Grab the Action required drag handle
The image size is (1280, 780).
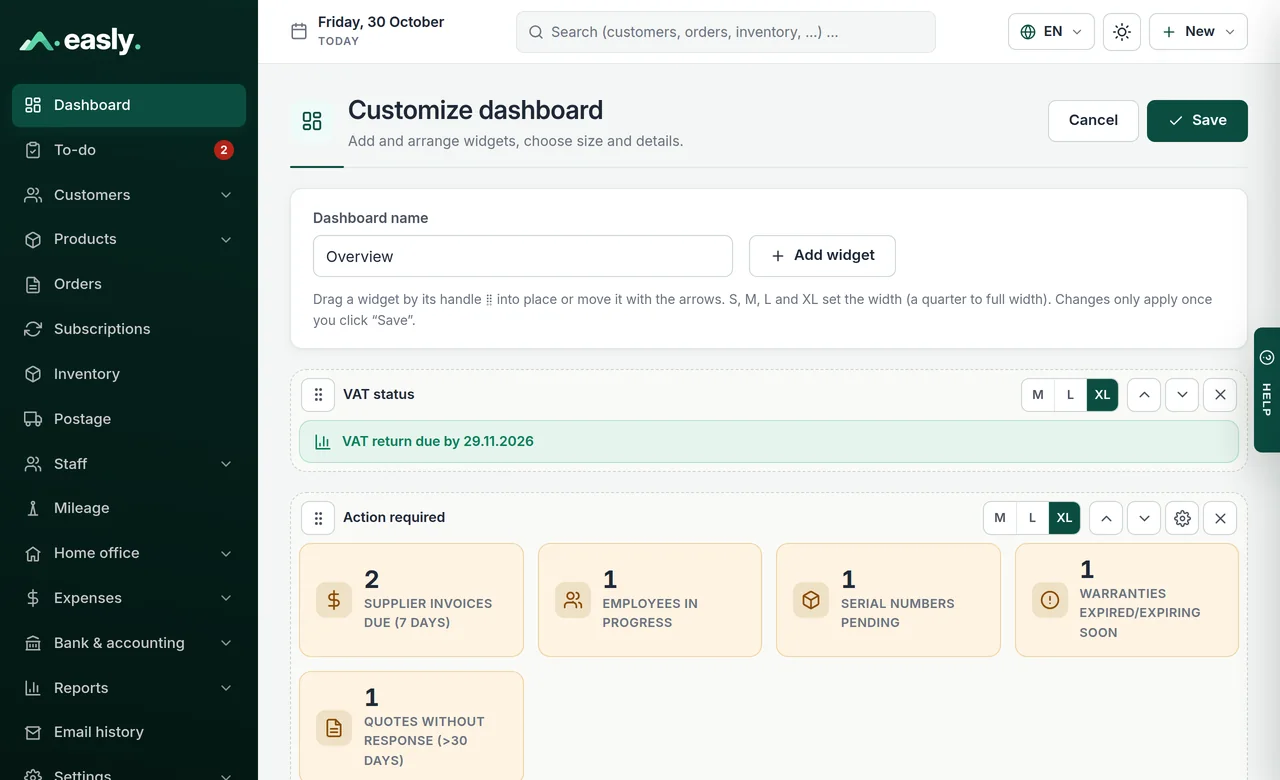[x=318, y=518]
